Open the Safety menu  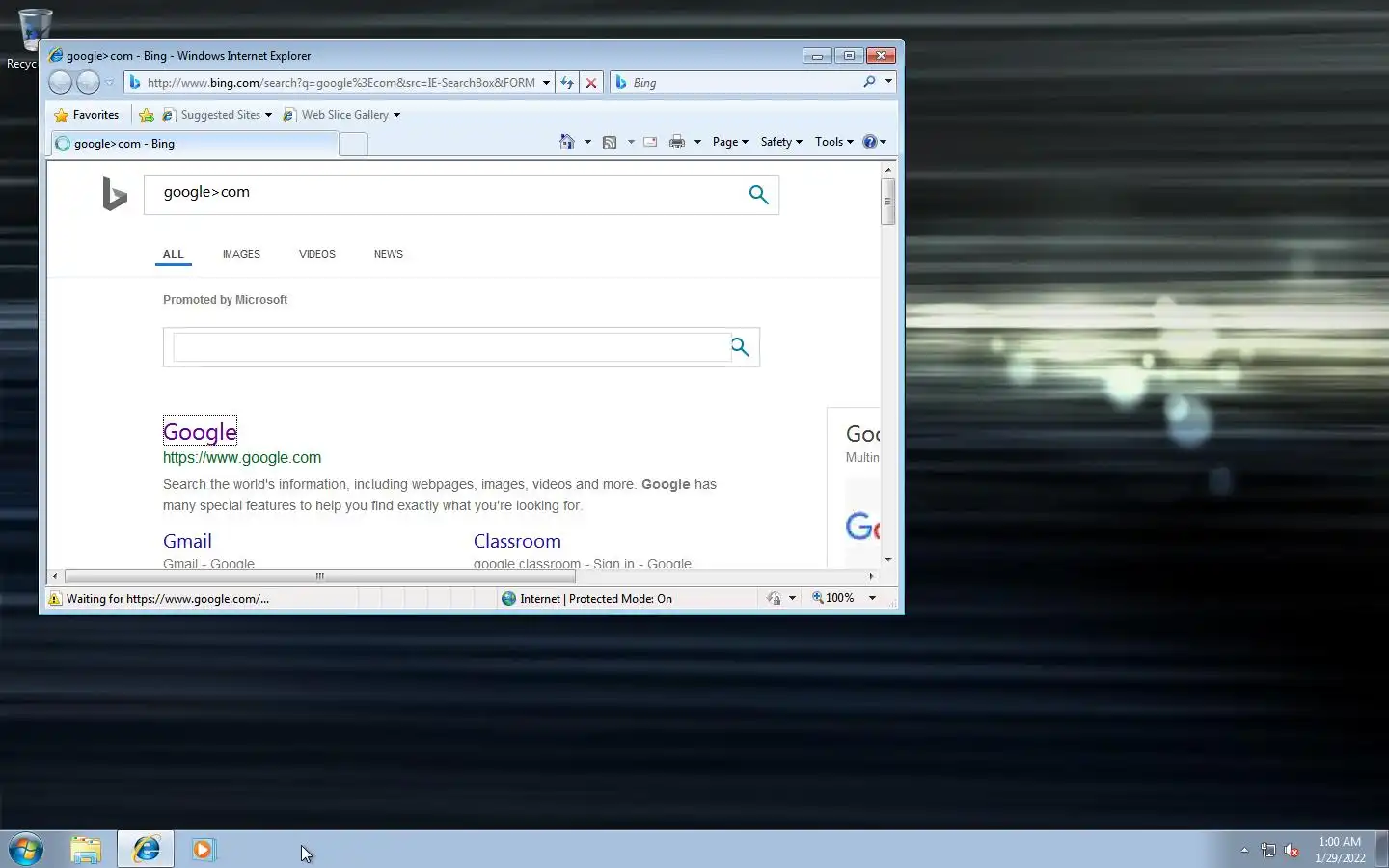point(781,142)
